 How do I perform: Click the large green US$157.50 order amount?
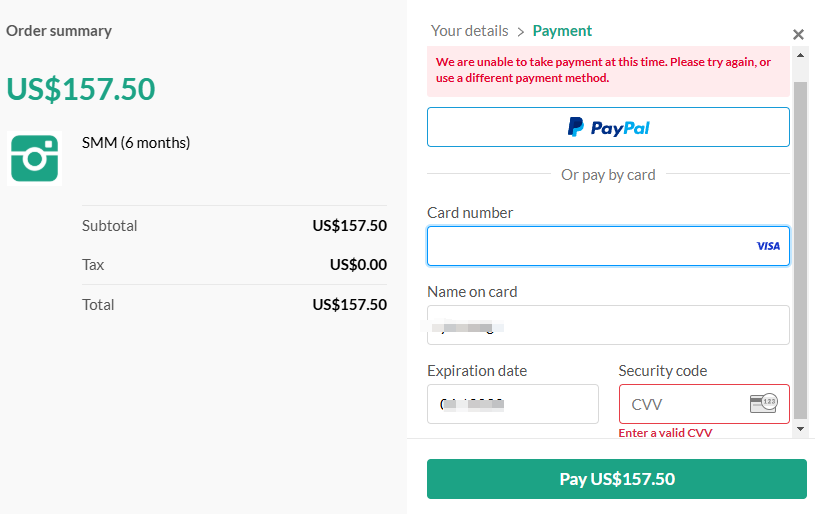pos(81,89)
